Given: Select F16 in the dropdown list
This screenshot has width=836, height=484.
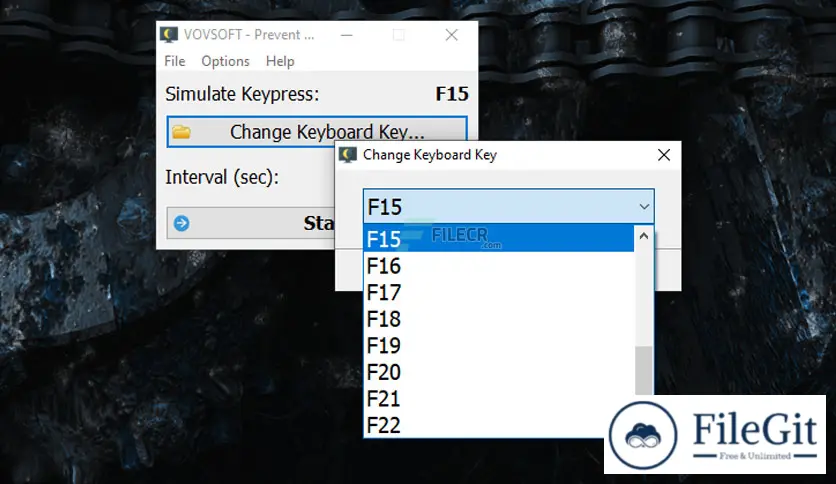Looking at the screenshot, I should click(499, 265).
